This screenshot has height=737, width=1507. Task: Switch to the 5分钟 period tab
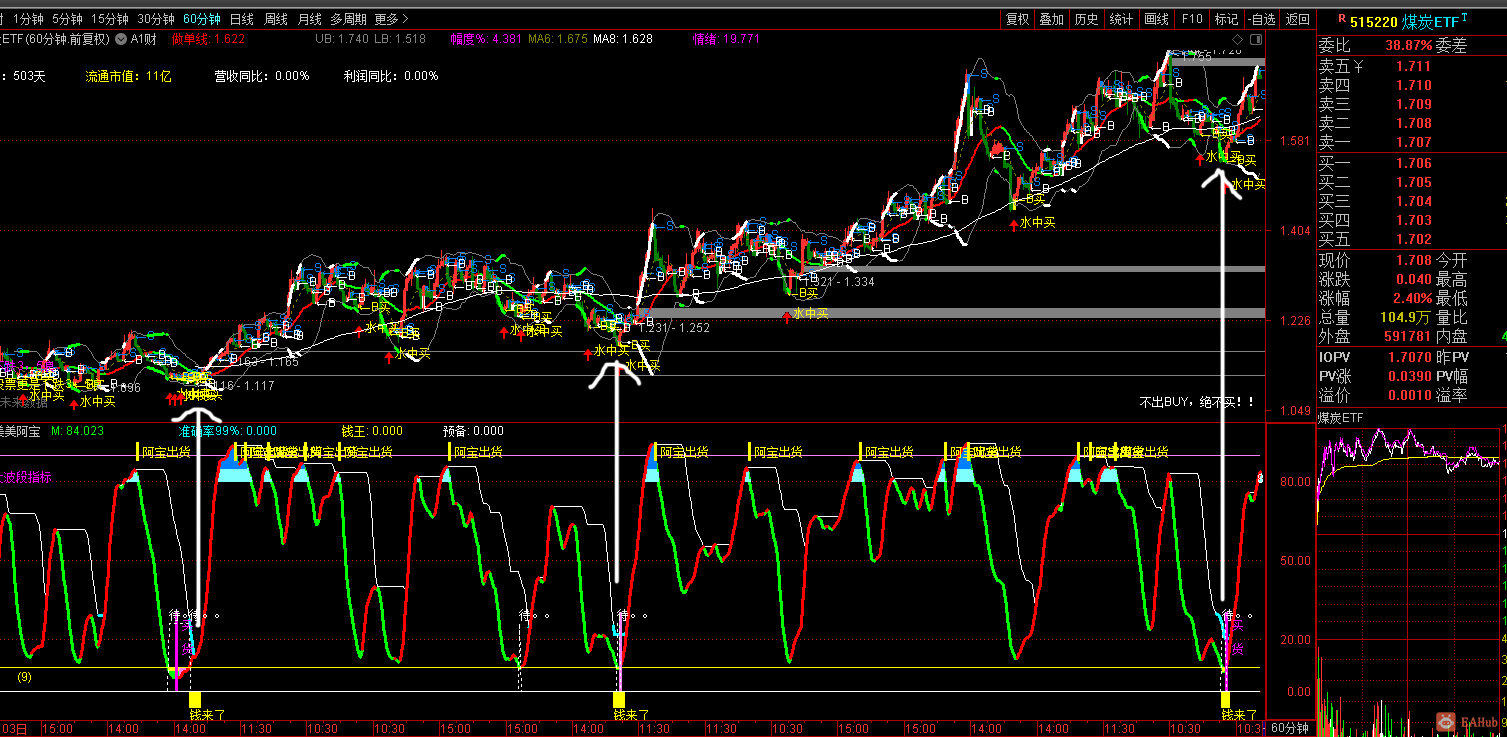tap(67, 19)
